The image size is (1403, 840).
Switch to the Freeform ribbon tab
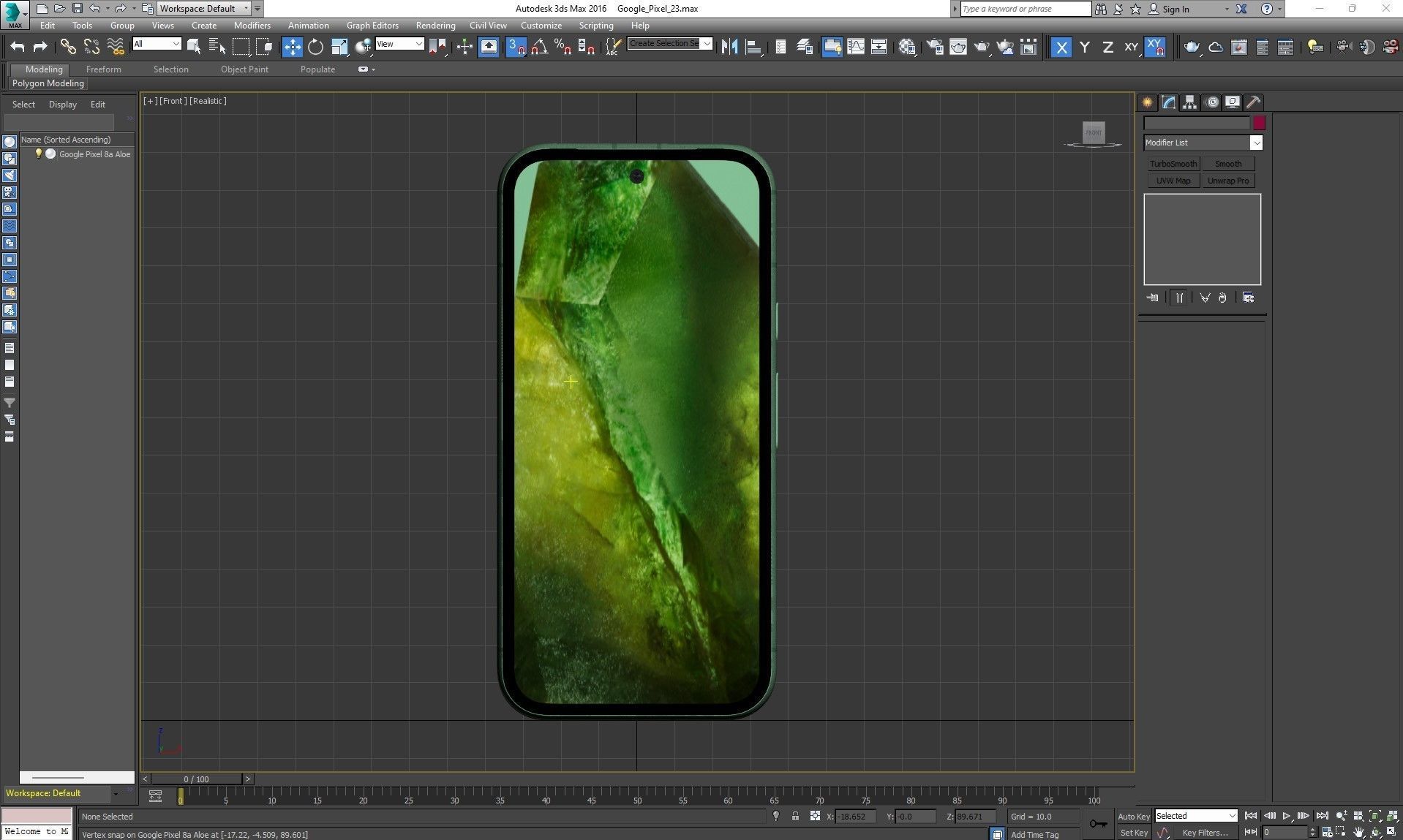pos(104,69)
